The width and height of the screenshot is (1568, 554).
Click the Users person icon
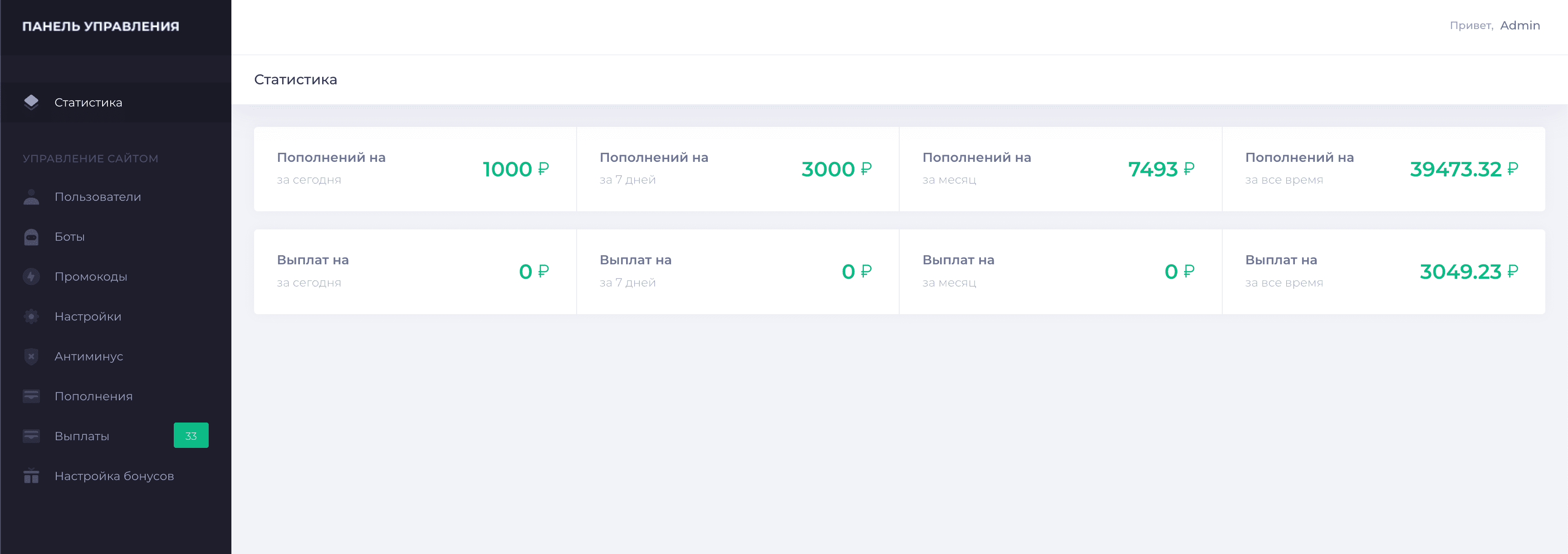tap(31, 197)
